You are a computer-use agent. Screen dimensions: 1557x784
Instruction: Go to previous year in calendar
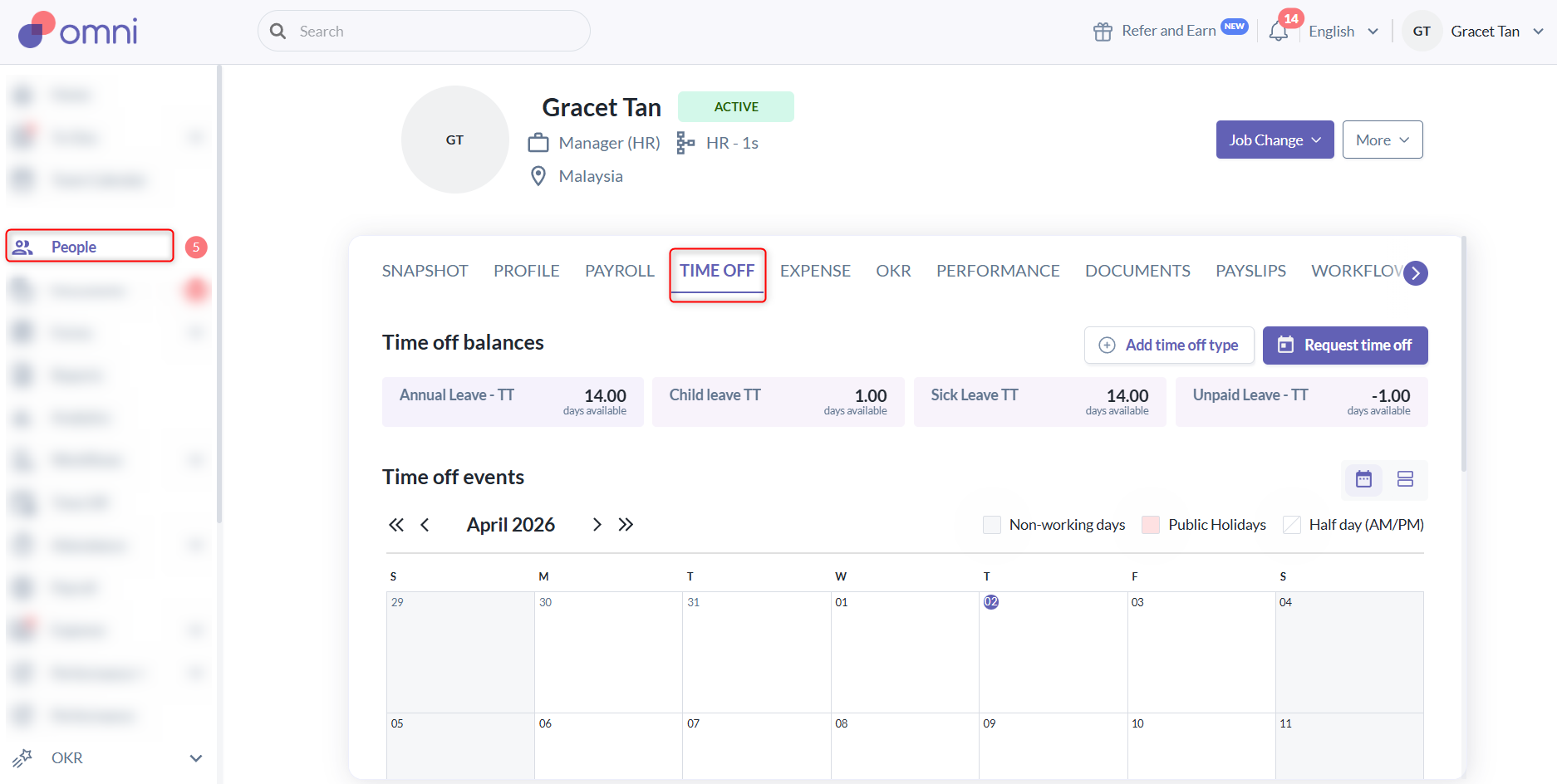(396, 525)
